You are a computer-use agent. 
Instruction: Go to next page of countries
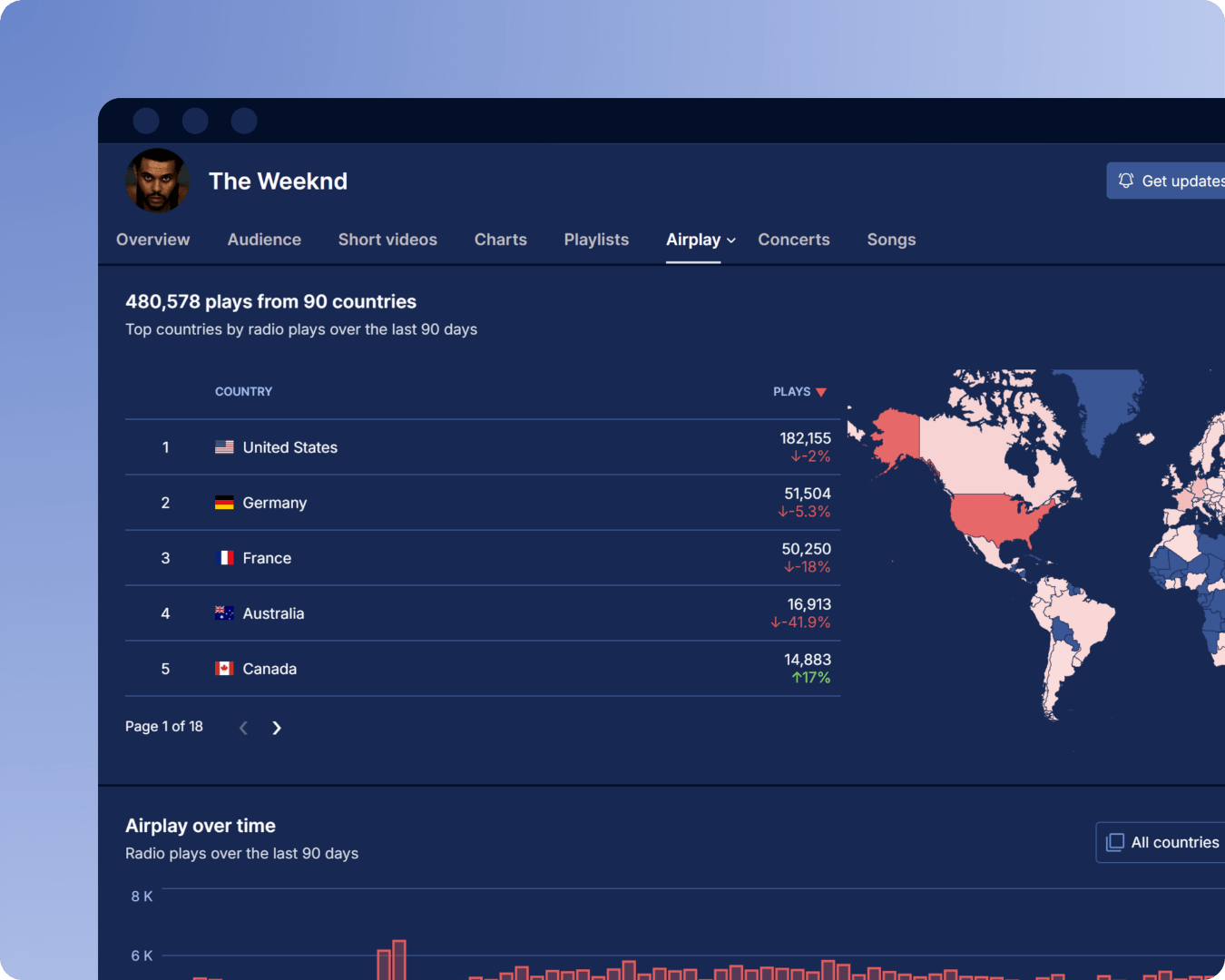click(277, 728)
